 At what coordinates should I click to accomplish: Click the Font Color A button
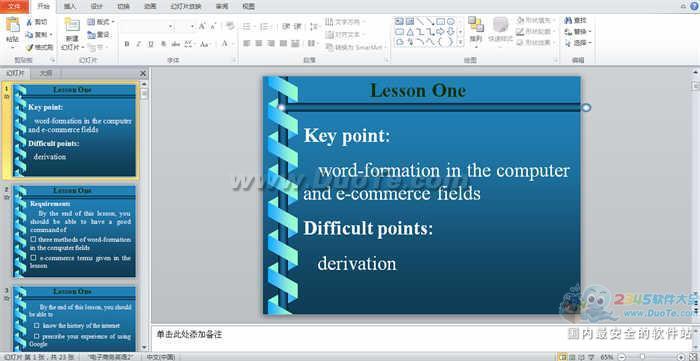point(225,44)
